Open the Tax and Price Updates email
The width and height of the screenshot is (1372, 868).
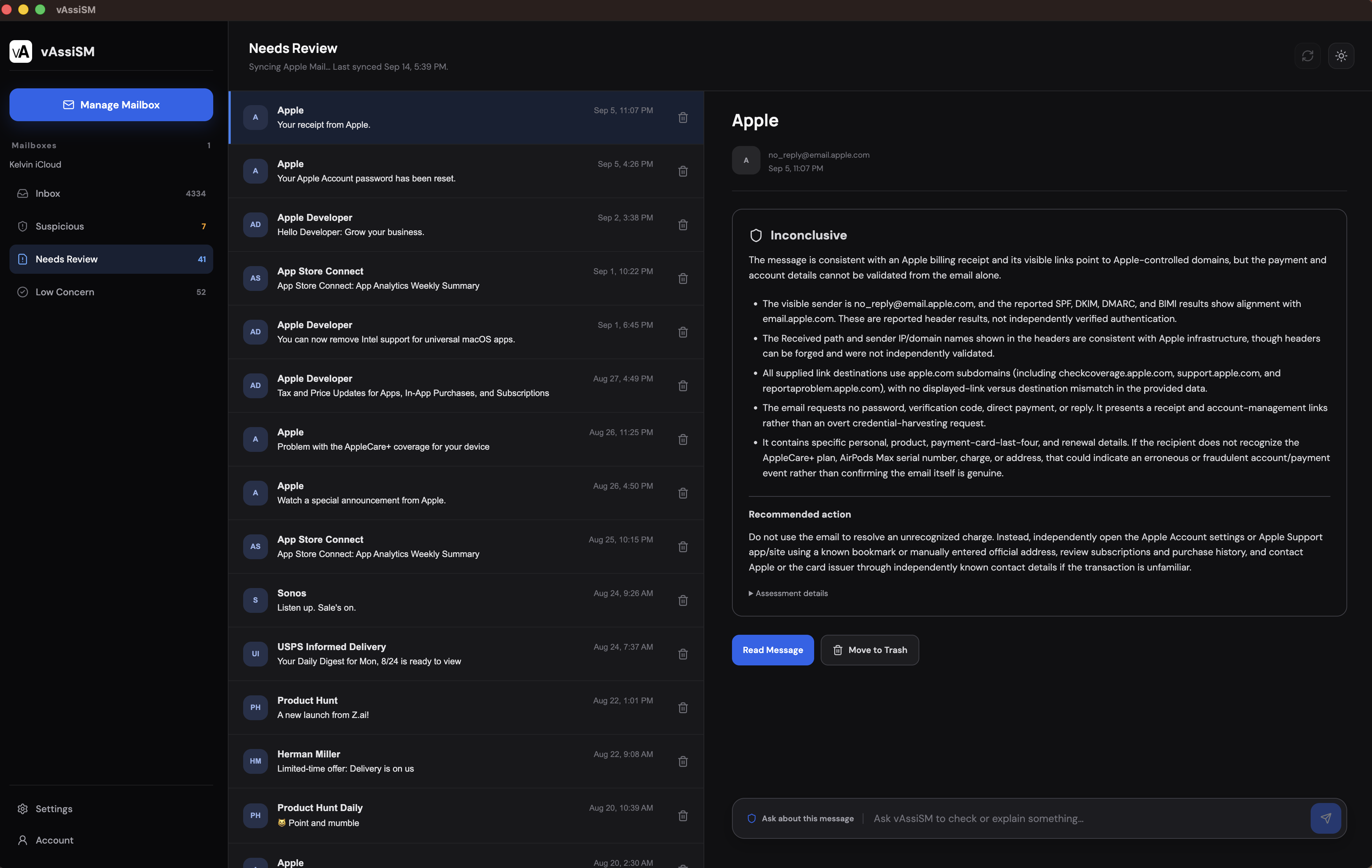(466, 385)
